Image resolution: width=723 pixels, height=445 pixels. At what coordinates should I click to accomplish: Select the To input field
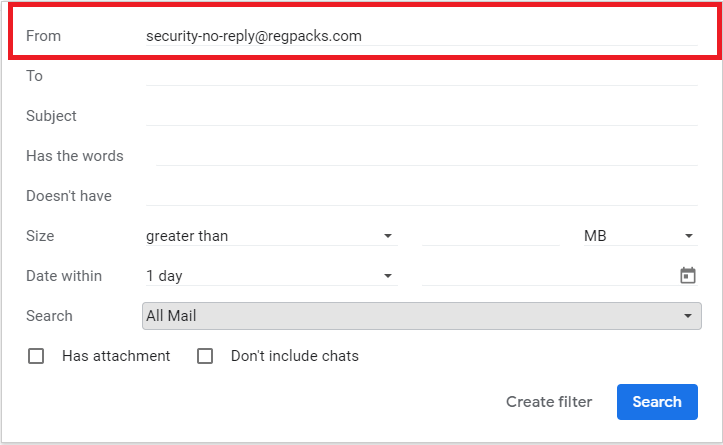click(x=421, y=76)
